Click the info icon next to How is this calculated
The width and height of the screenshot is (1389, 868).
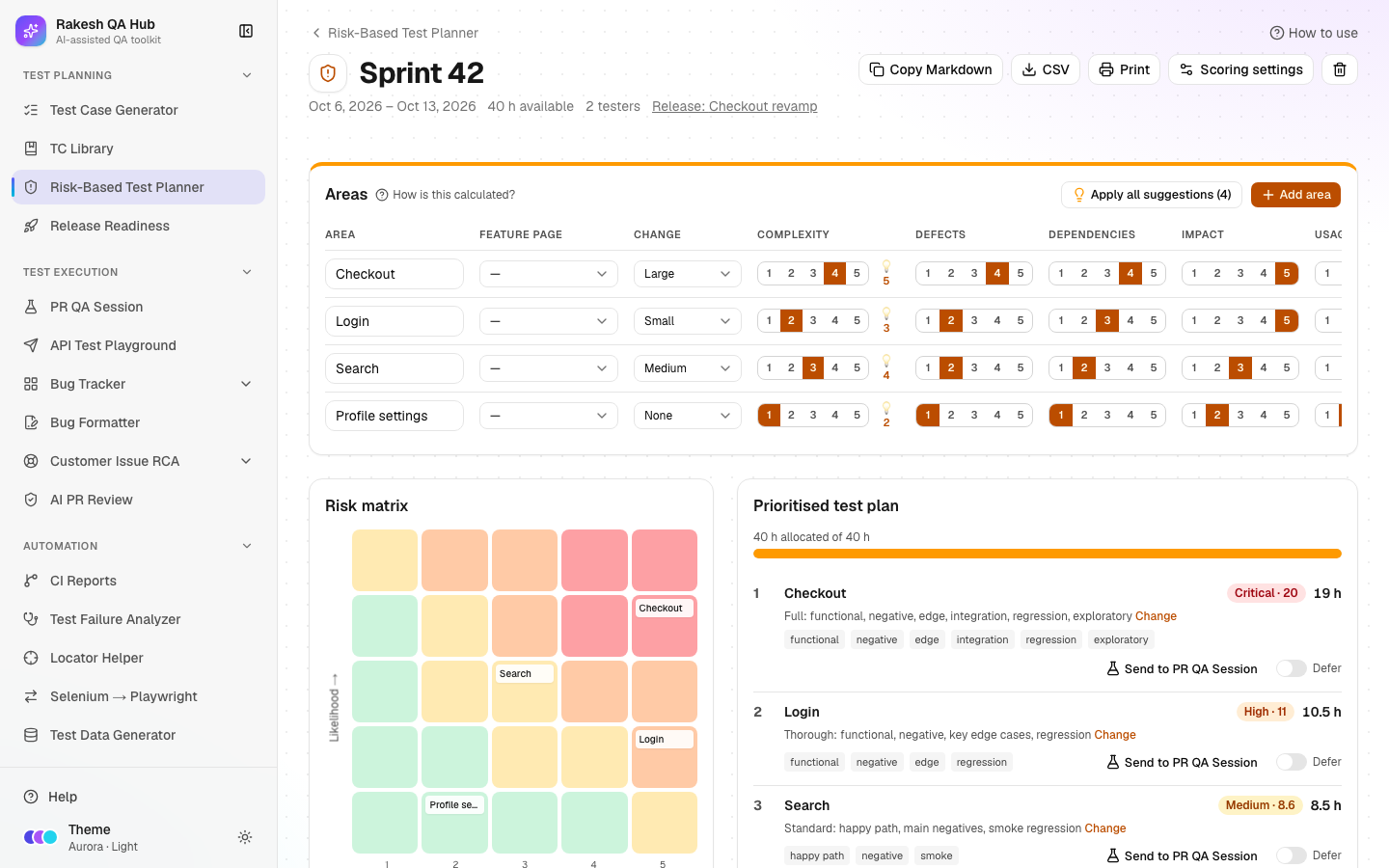[382, 195]
